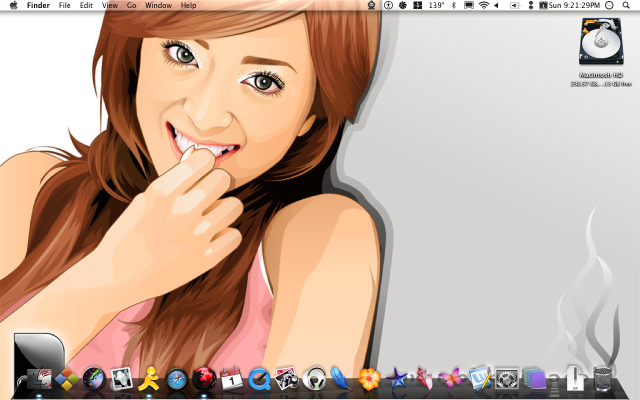Open the File menu
640x400 pixels.
(64, 6)
